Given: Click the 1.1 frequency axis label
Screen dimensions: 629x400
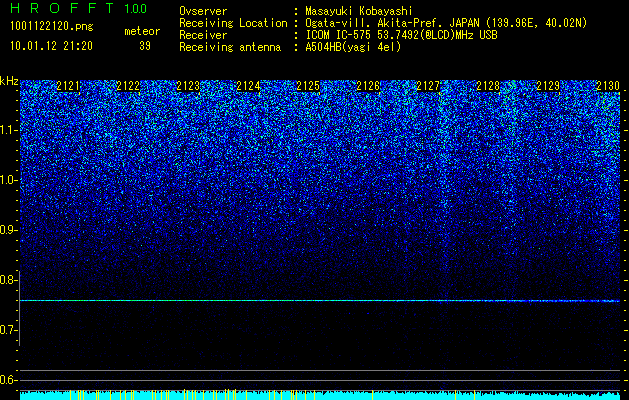Looking at the screenshot, I should click(x=9, y=131).
